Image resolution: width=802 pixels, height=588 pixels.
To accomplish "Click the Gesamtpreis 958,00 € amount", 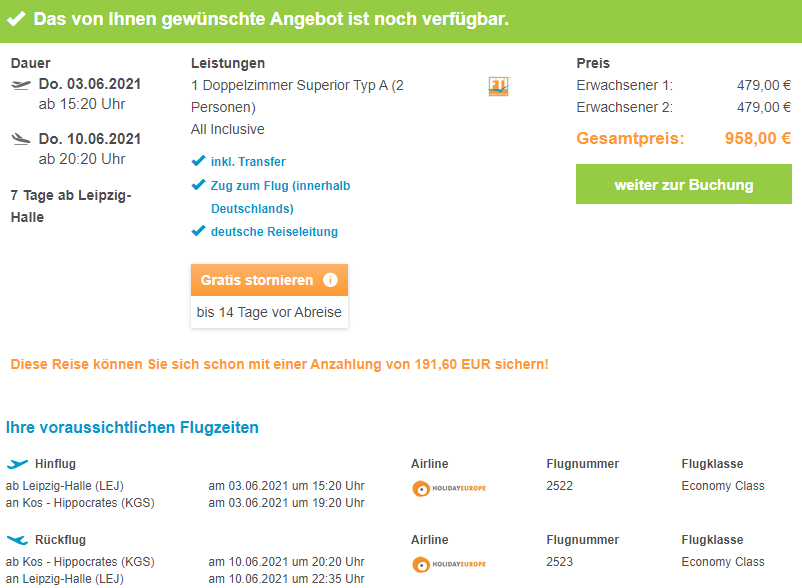I will point(757,139).
